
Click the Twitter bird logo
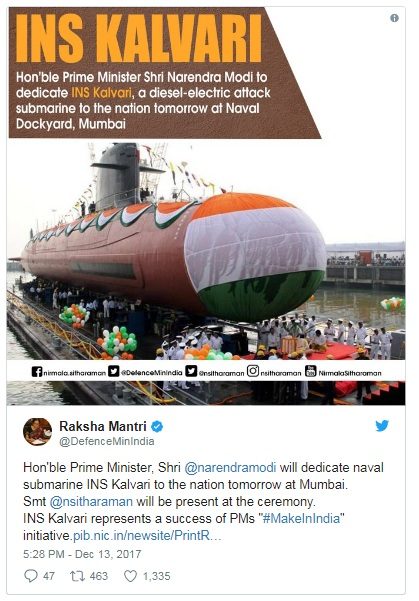tap(382, 425)
